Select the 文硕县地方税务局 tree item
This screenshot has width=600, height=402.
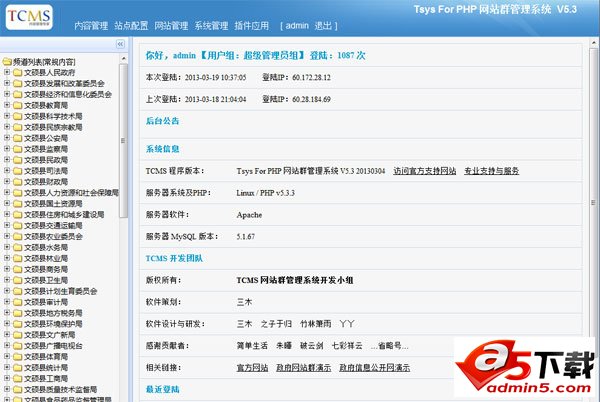(x=53, y=313)
